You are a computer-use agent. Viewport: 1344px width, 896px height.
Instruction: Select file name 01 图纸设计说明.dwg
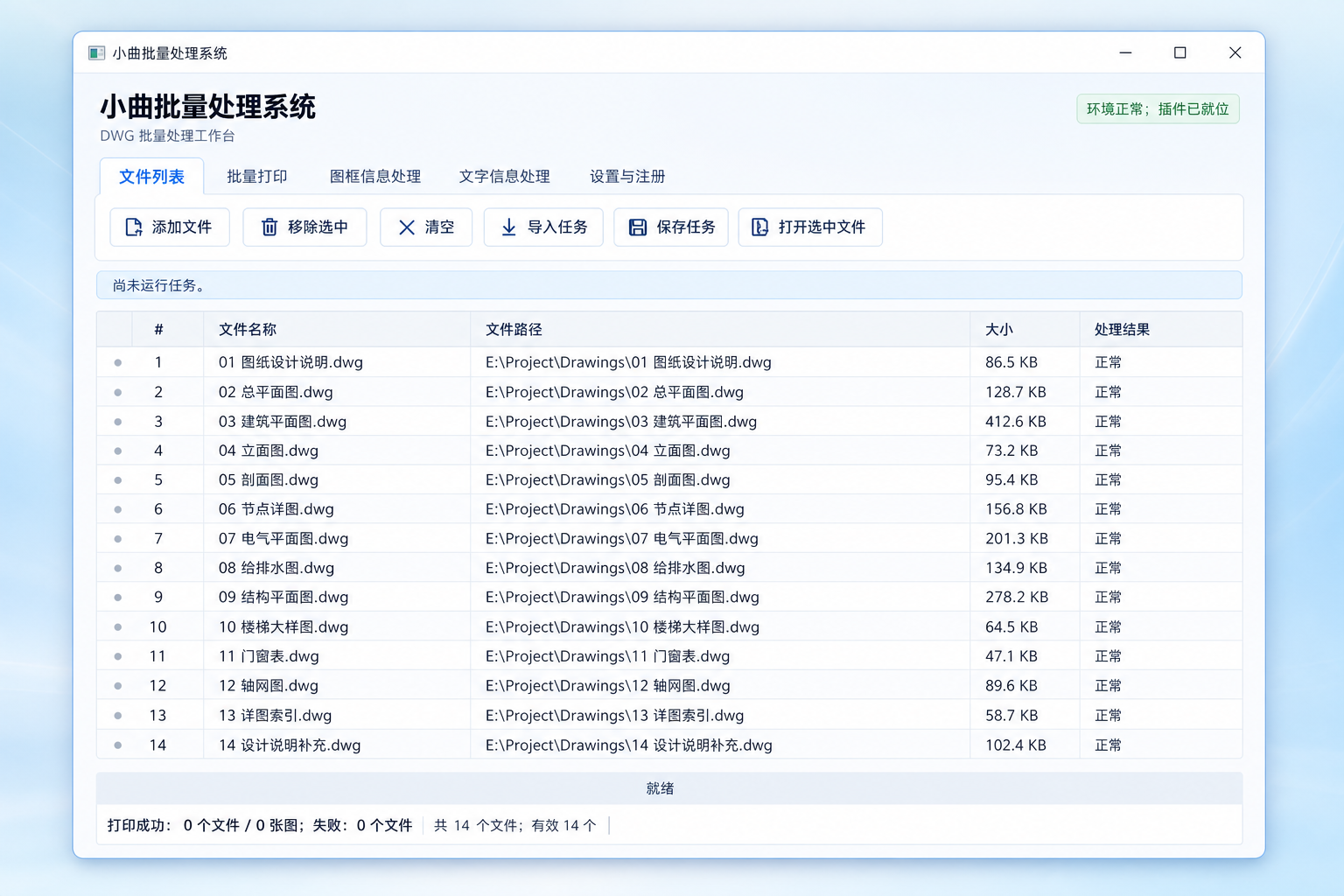click(290, 362)
